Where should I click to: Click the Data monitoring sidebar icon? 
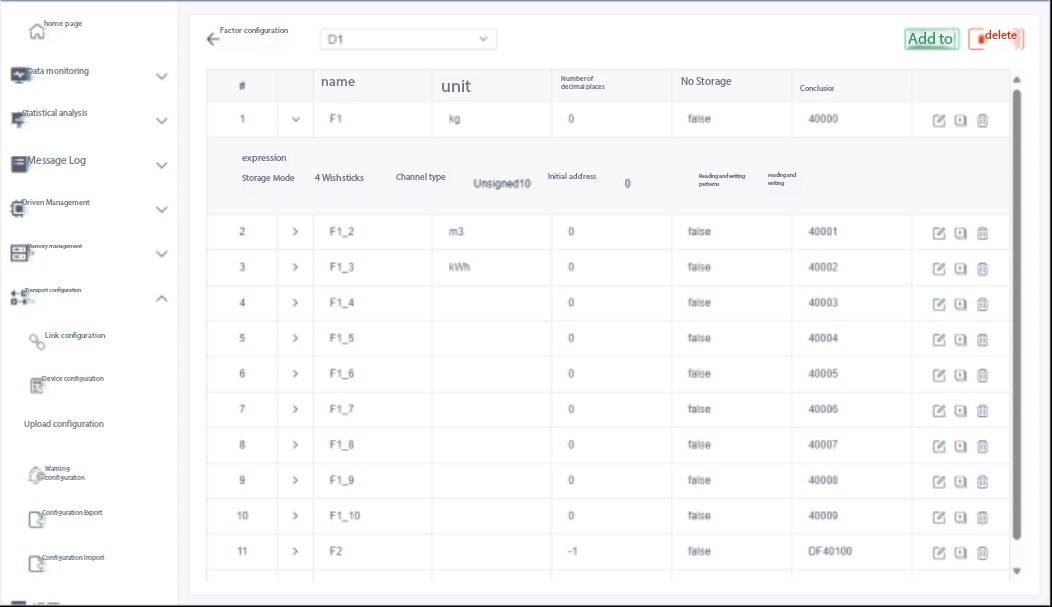pos(19,75)
